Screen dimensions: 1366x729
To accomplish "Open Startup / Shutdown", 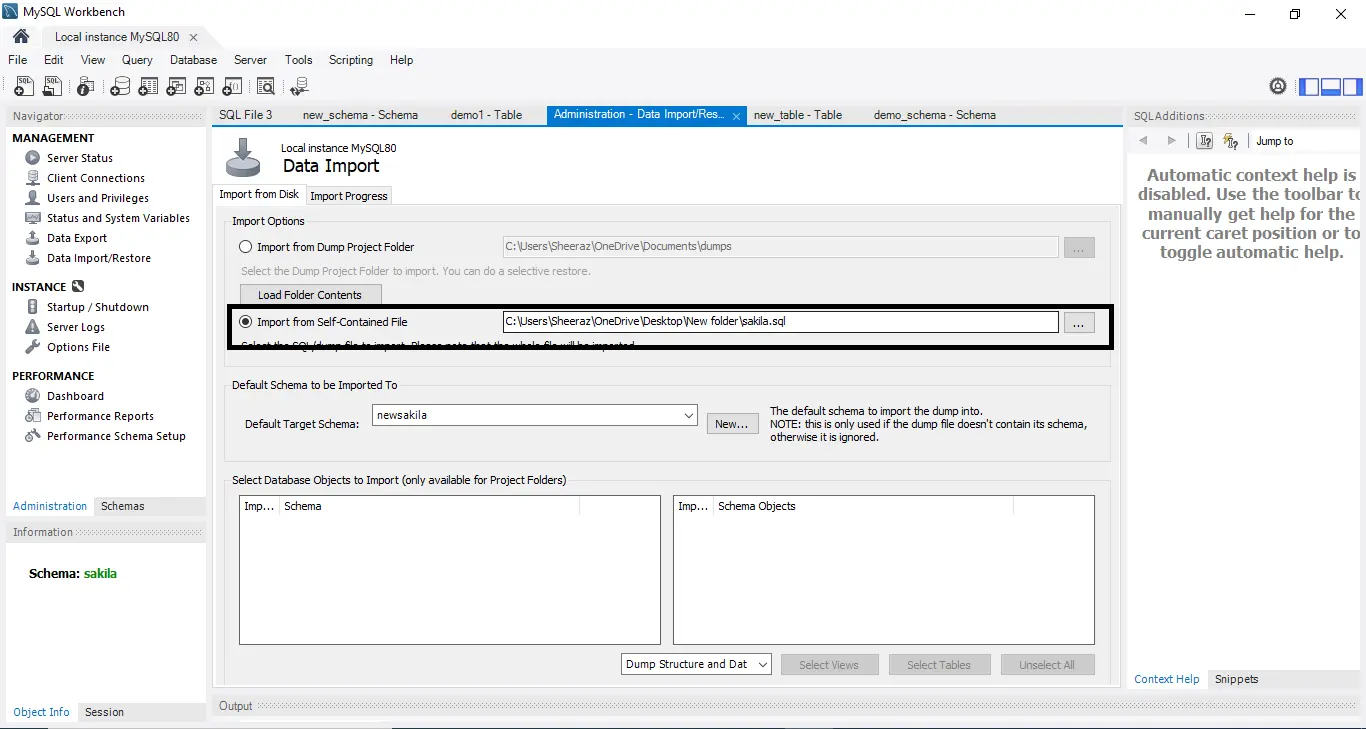I will 98,307.
